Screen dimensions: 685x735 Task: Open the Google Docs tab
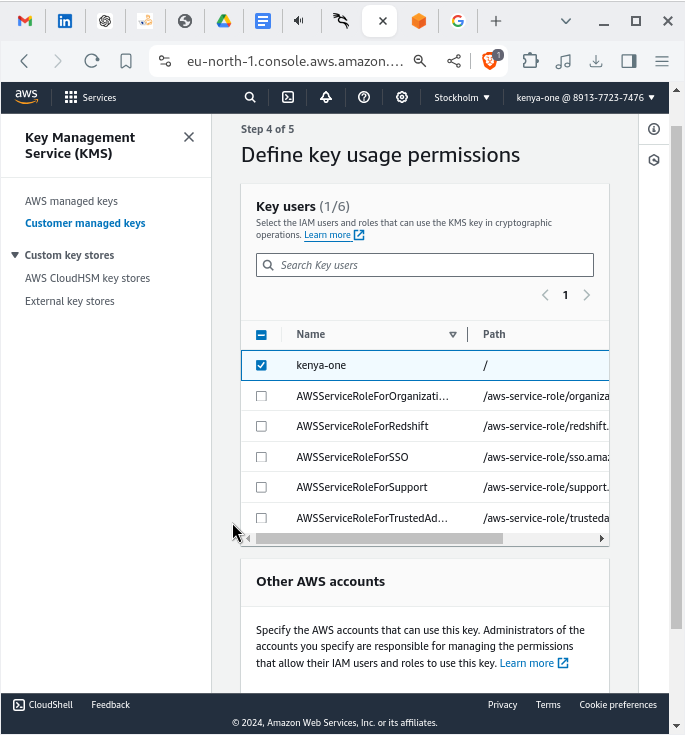tap(263, 21)
